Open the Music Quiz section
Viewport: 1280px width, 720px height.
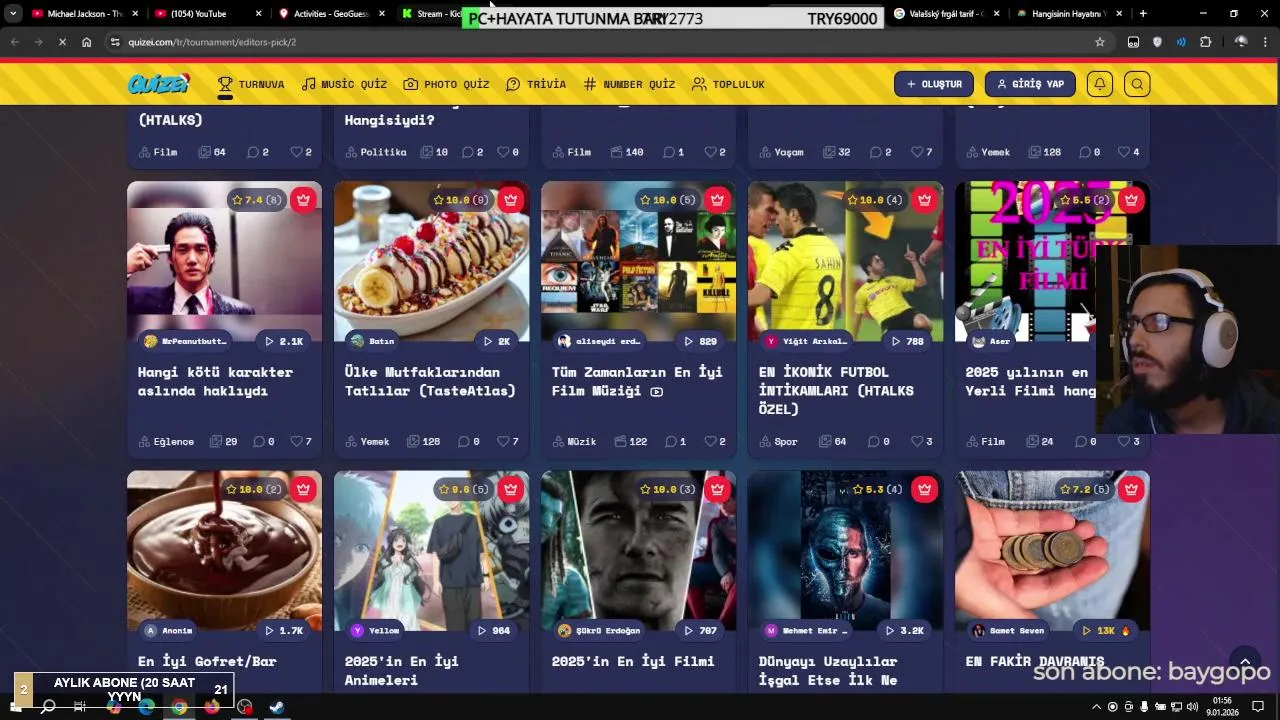(x=344, y=84)
